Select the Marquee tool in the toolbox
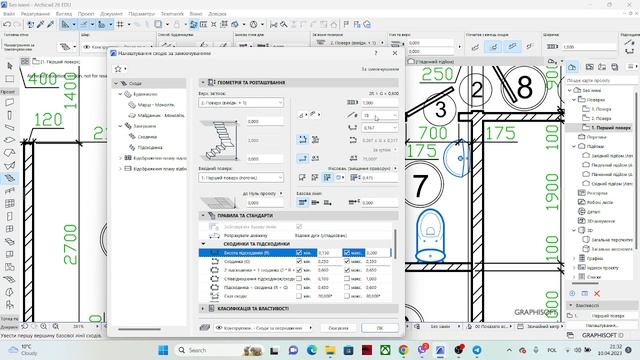640x360 pixels. [x=10, y=78]
